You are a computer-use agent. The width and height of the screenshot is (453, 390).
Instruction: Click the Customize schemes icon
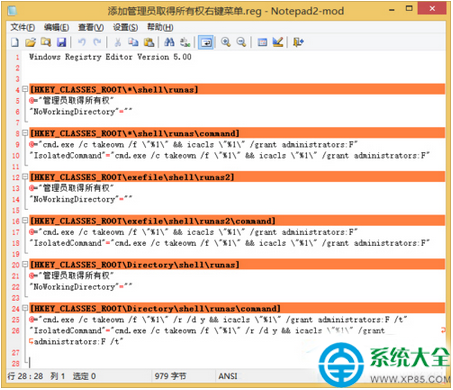click(x=277, y=42)
